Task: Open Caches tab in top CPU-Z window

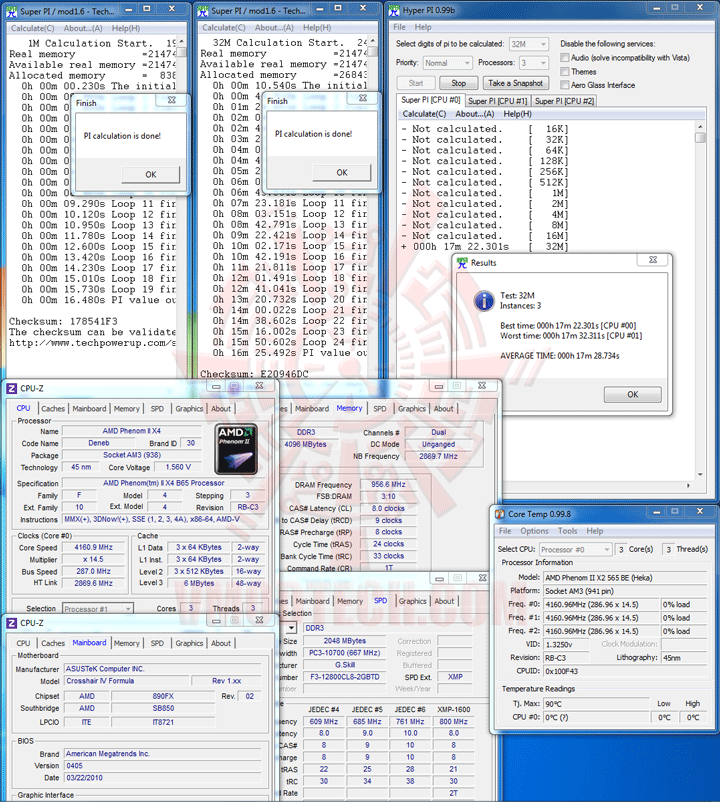Action: pyautogui.click(x=53, y=409)
